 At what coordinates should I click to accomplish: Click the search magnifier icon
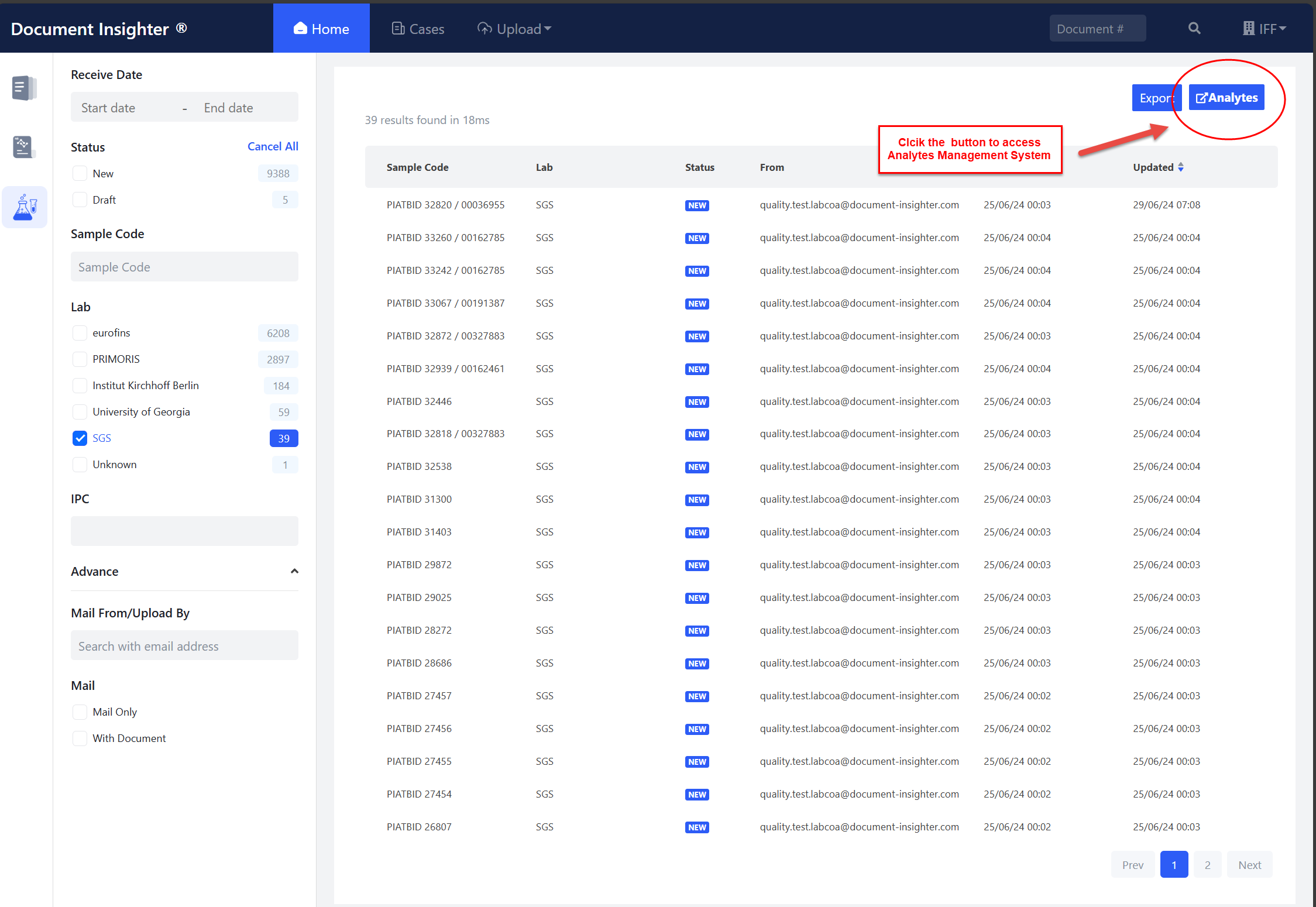pyautogui.click(x=1194, y=28)
